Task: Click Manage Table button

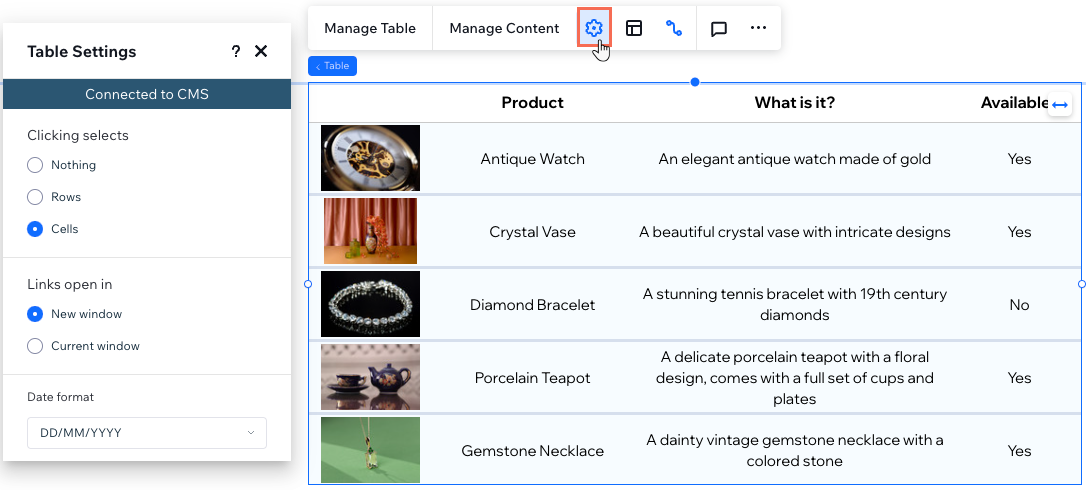Action: [x=370, y=28]
